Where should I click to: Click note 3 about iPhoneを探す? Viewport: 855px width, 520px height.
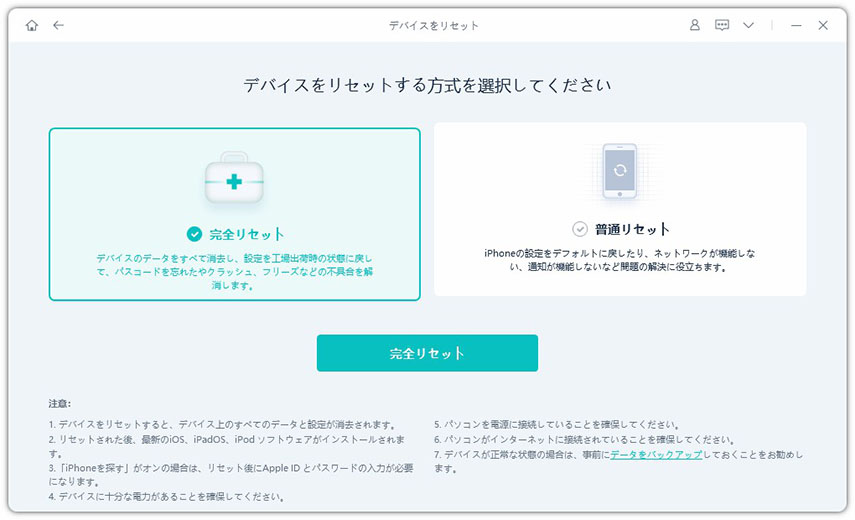(231, 475)
